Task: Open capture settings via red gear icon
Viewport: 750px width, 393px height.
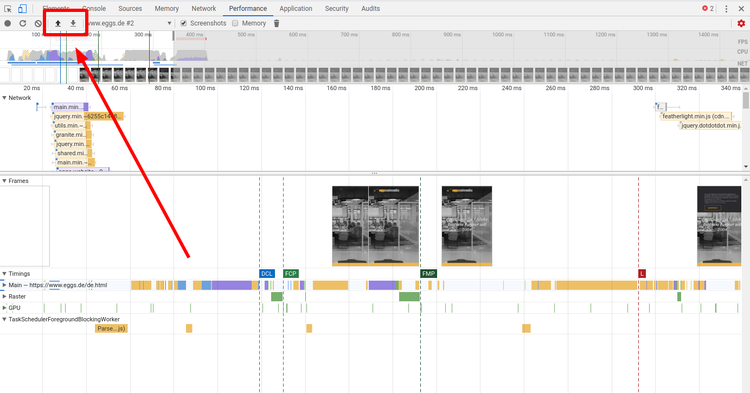Action: click(x=741, y=23)
